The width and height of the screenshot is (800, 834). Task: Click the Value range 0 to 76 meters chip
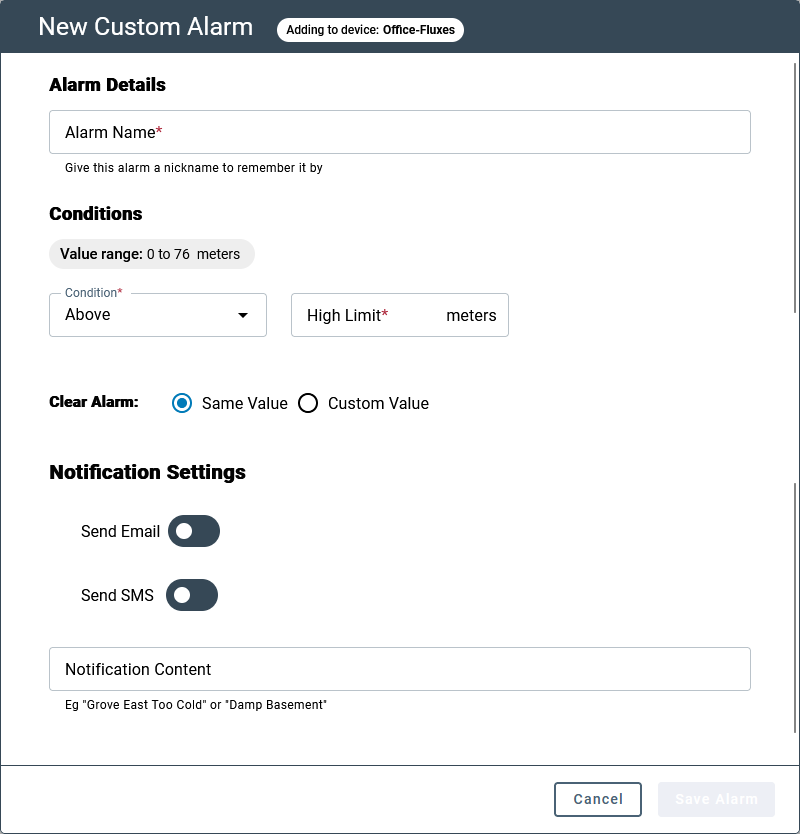click(152, 254)
